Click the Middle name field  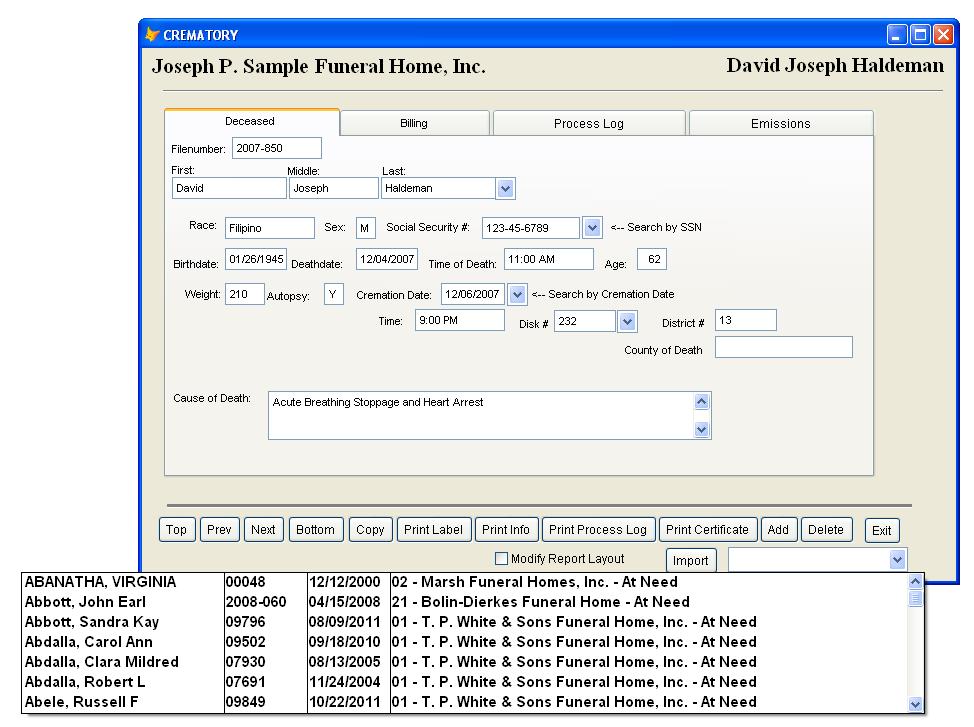pyautogui.click(x=334, y=188)
